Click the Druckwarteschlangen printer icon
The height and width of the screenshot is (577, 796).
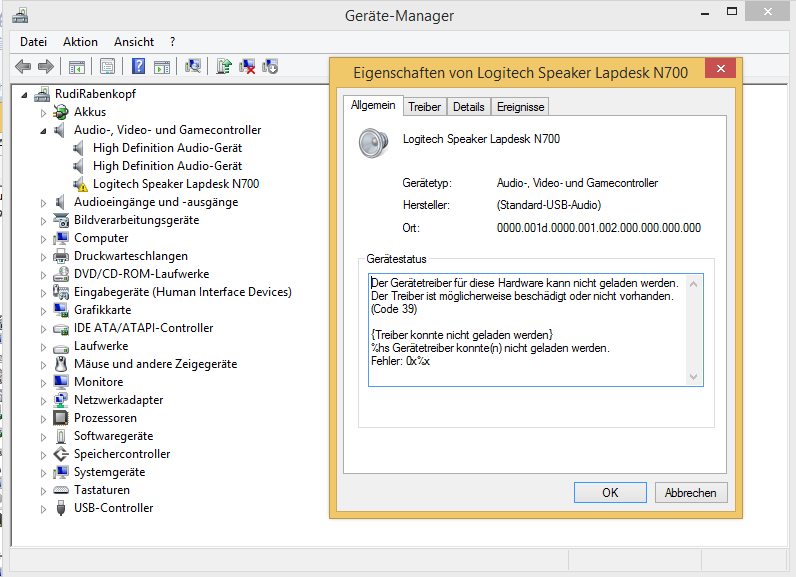pyautogui.click(x=61, y=256)
